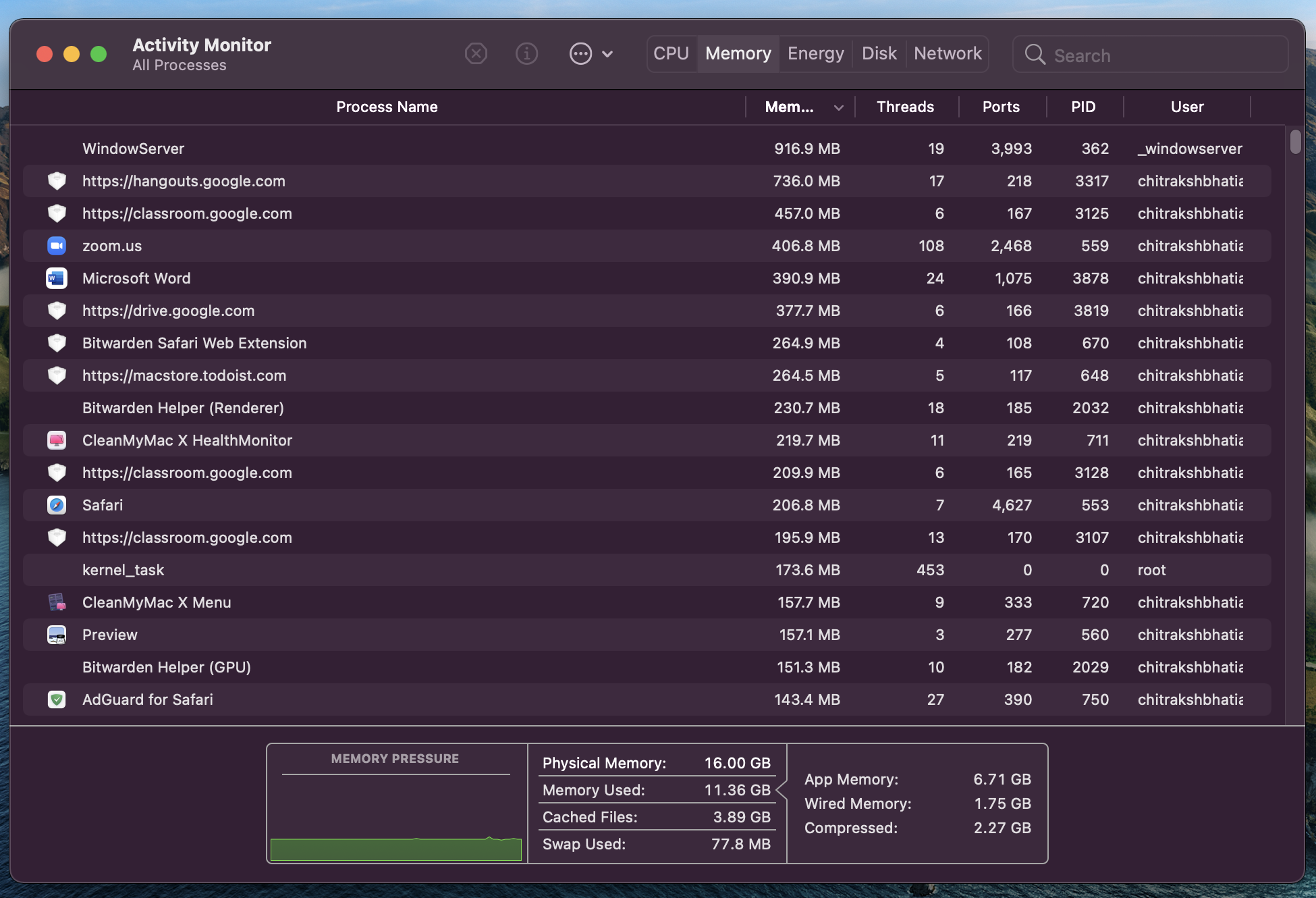1316x898 pixels.
Task: Click the Safari compass icon
Action: pos(57,505)
